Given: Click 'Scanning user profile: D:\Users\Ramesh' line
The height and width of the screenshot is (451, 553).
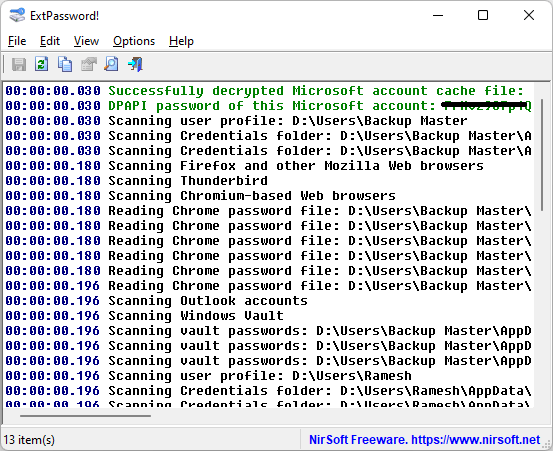Looking at the screenshot, I should tap(208, 376).
